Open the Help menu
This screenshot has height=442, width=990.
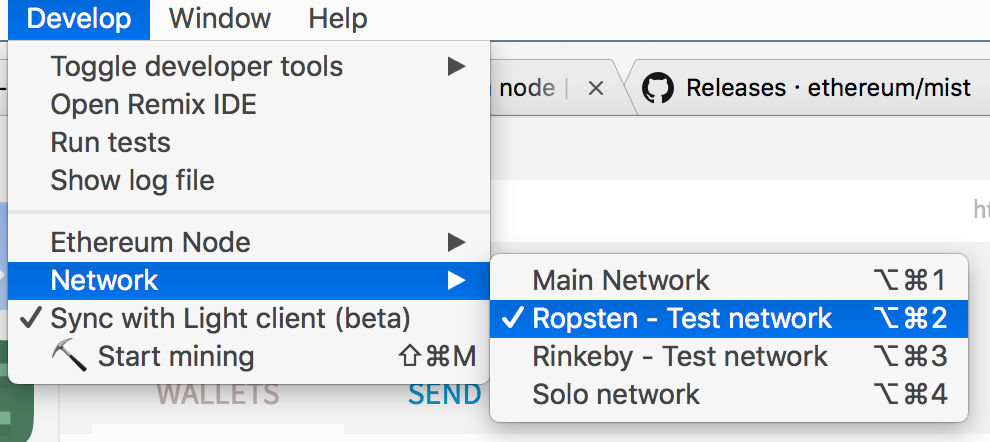[337, 18]
